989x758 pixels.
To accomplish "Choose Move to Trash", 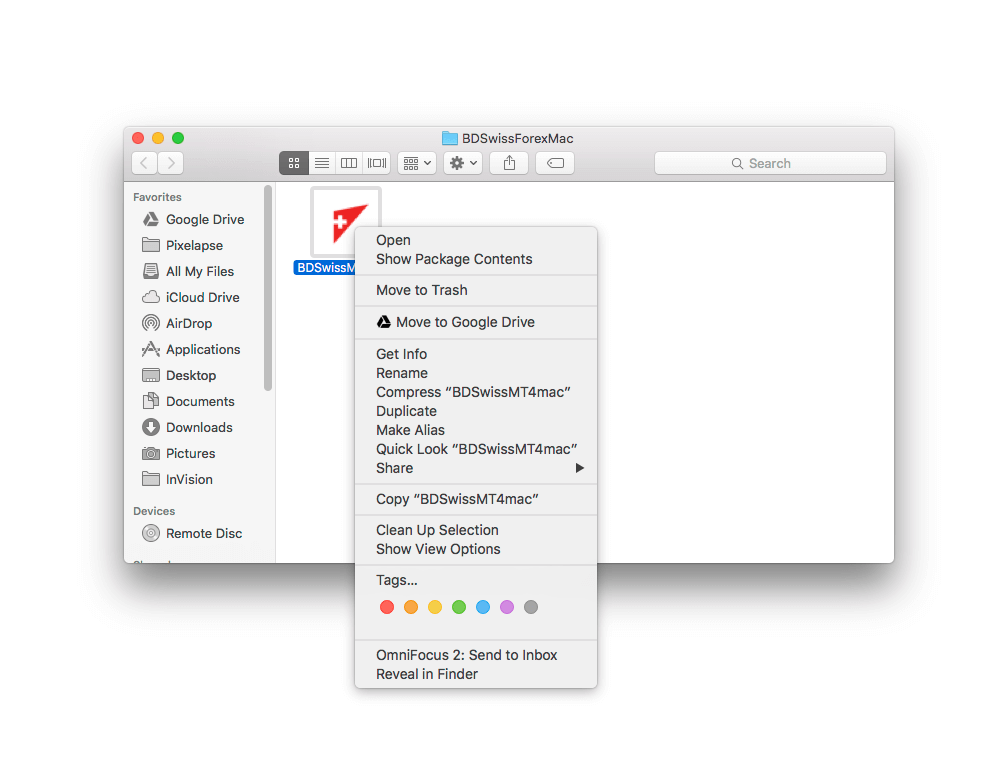I will (476, 290).
